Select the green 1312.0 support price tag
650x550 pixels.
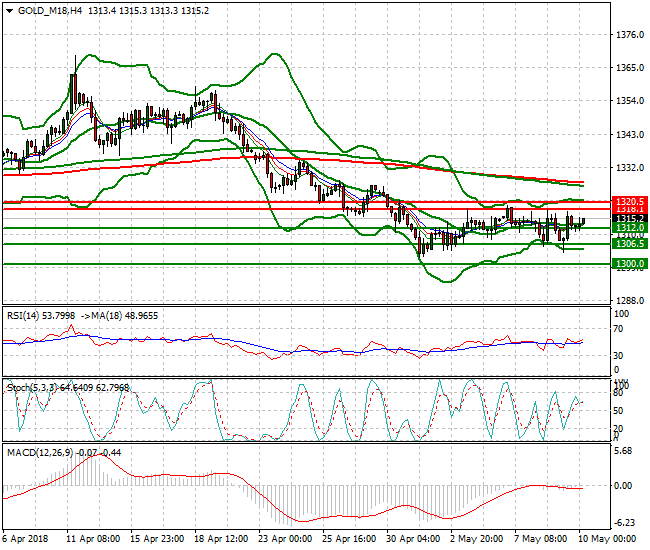tap(628, 227)
